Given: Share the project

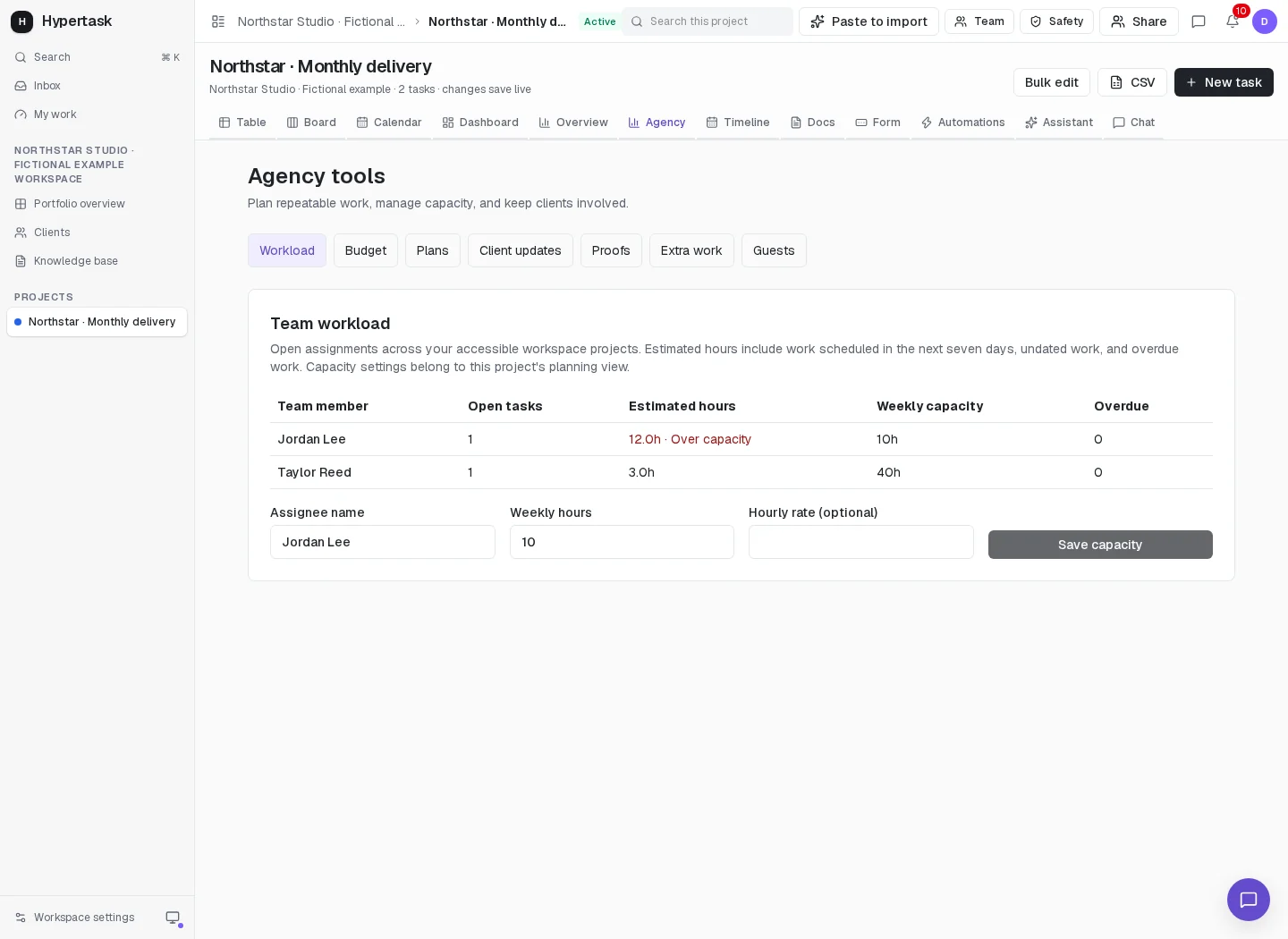Looking at the screenshot, I should (1139, 21).
